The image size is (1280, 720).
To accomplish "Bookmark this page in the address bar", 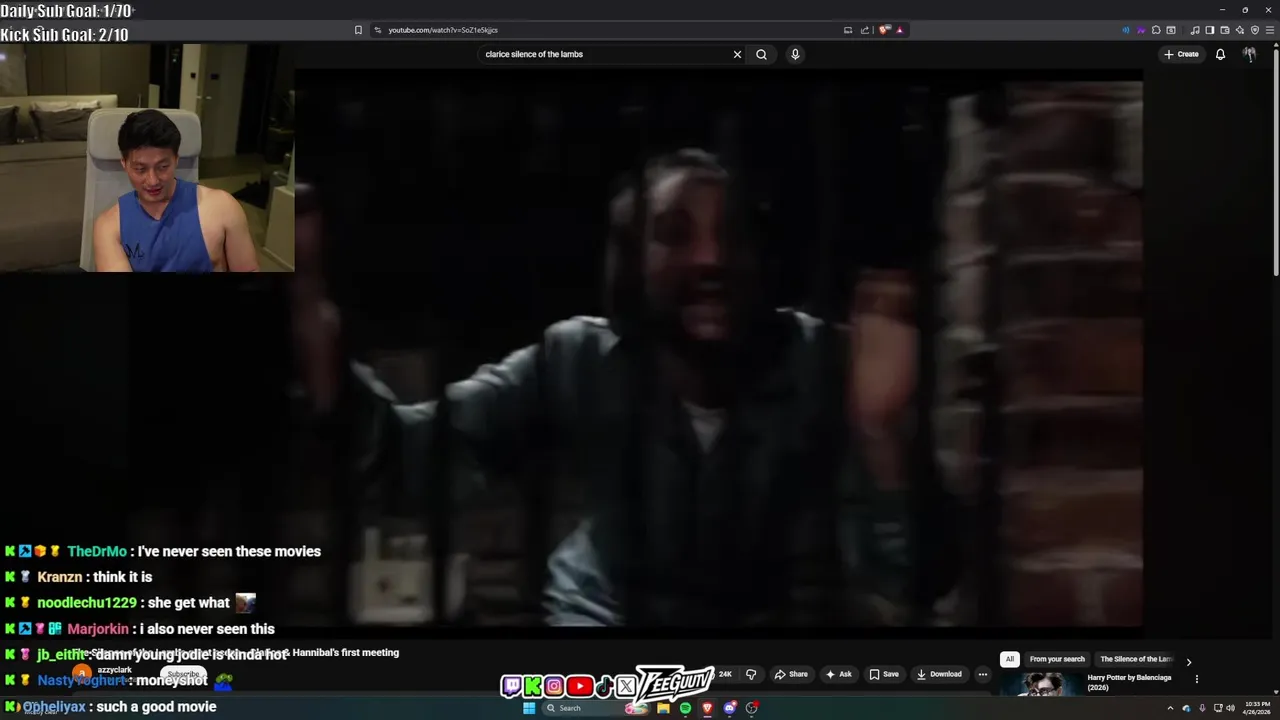I will pos(358,30).
